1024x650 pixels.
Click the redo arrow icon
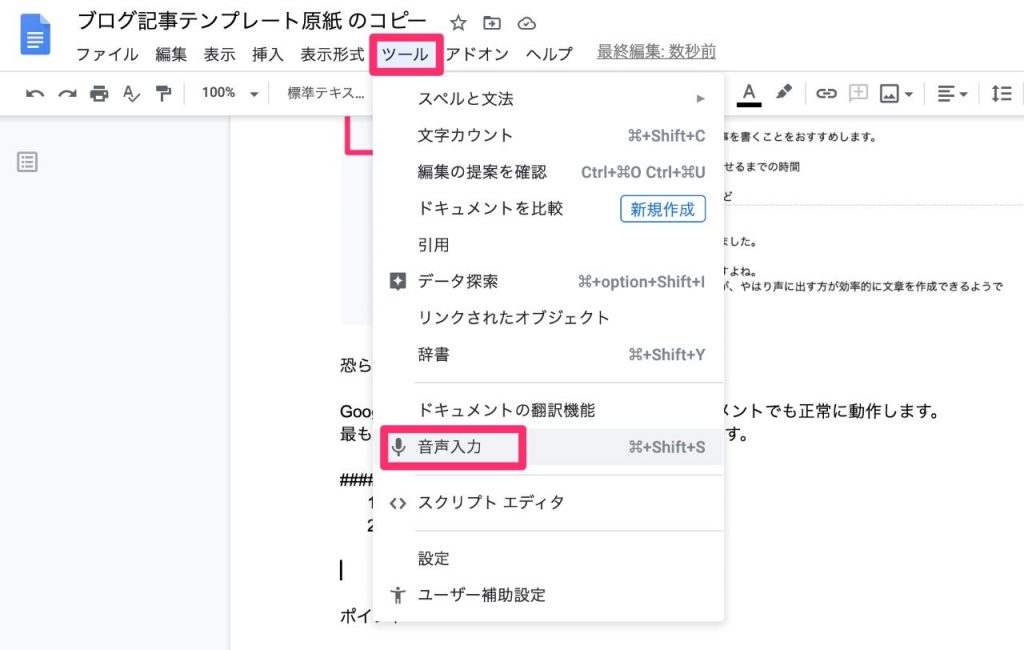coord(67,93)
